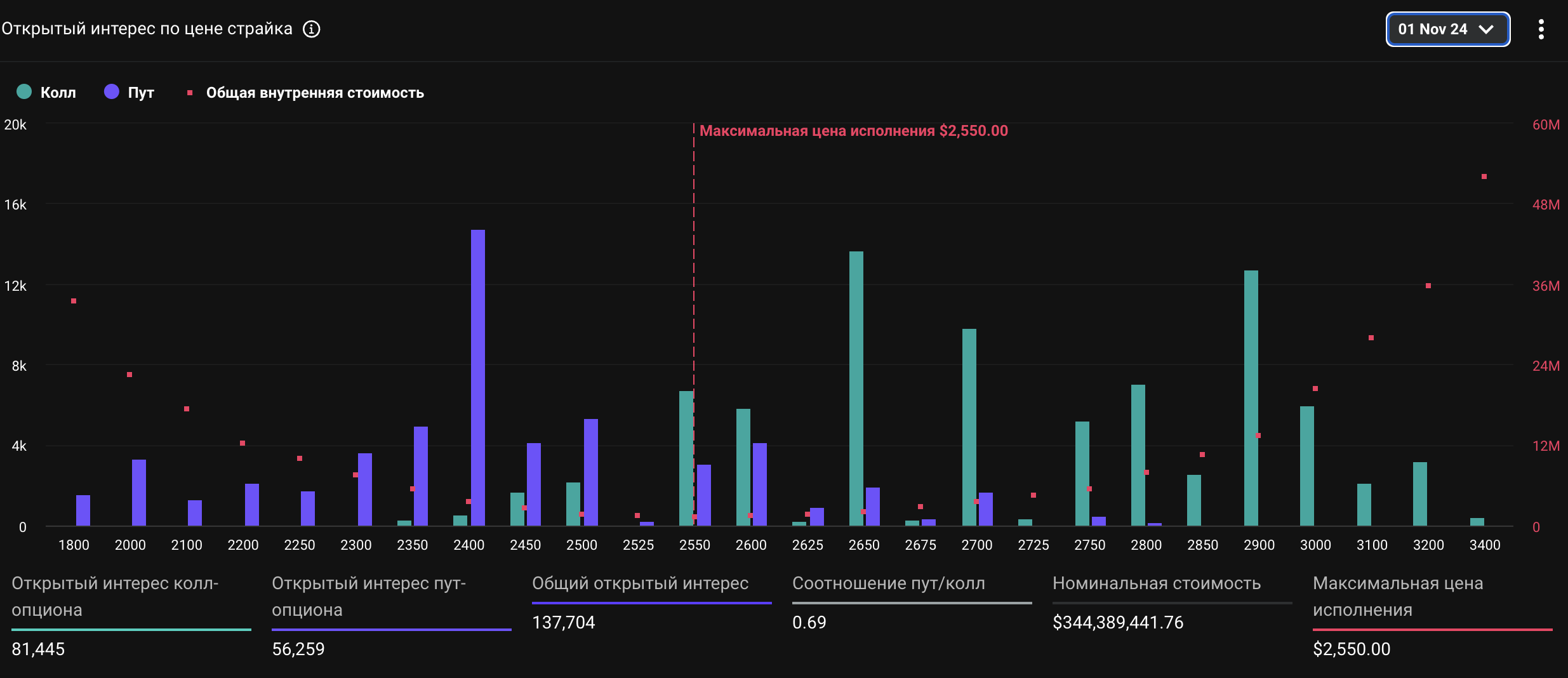The image size is (1568, 678).
Task: Select the Соотношение пут/колл stat
Action: [x=888, y=583]
